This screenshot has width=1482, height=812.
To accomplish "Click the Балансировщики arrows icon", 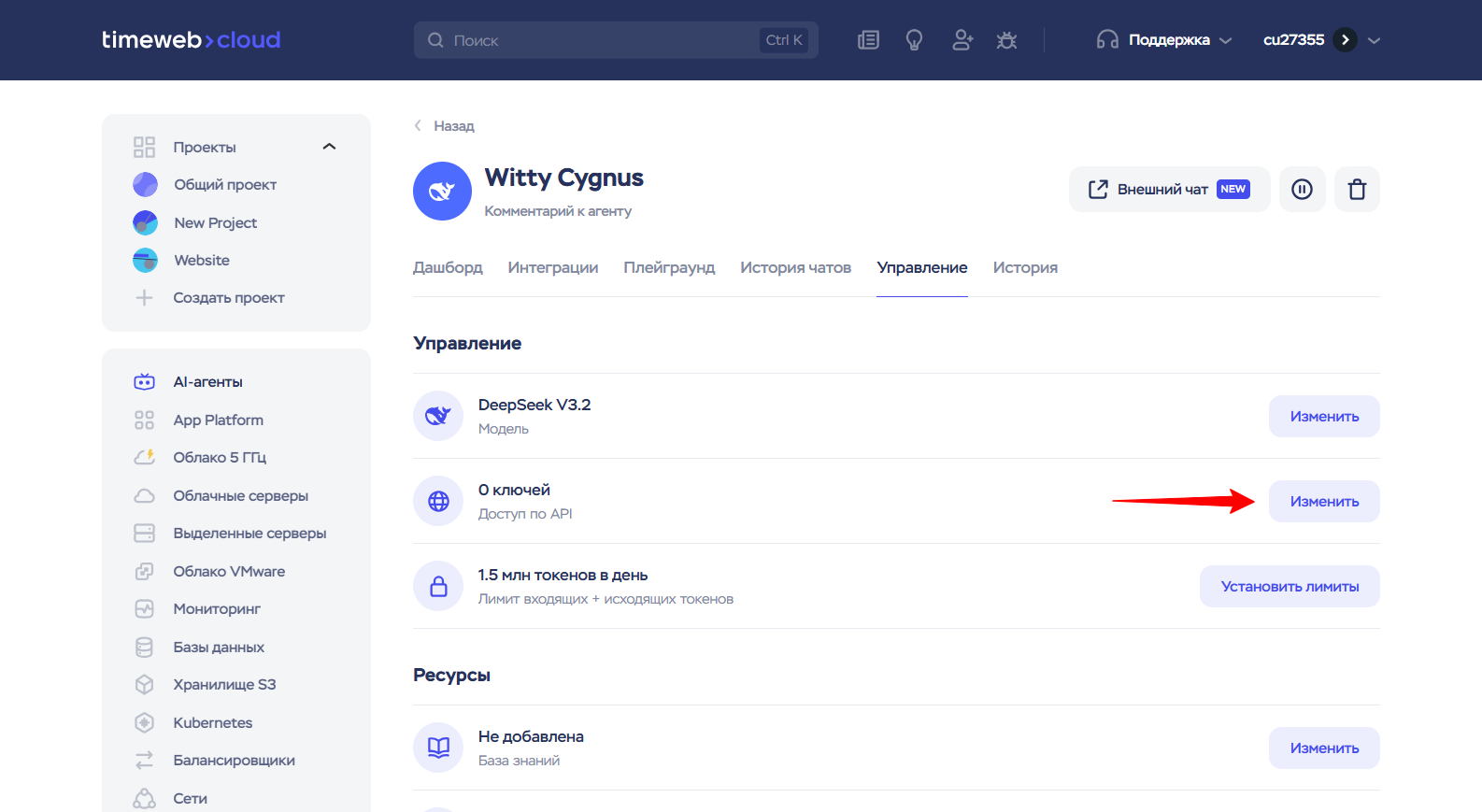I will click(x=144, y=761).
